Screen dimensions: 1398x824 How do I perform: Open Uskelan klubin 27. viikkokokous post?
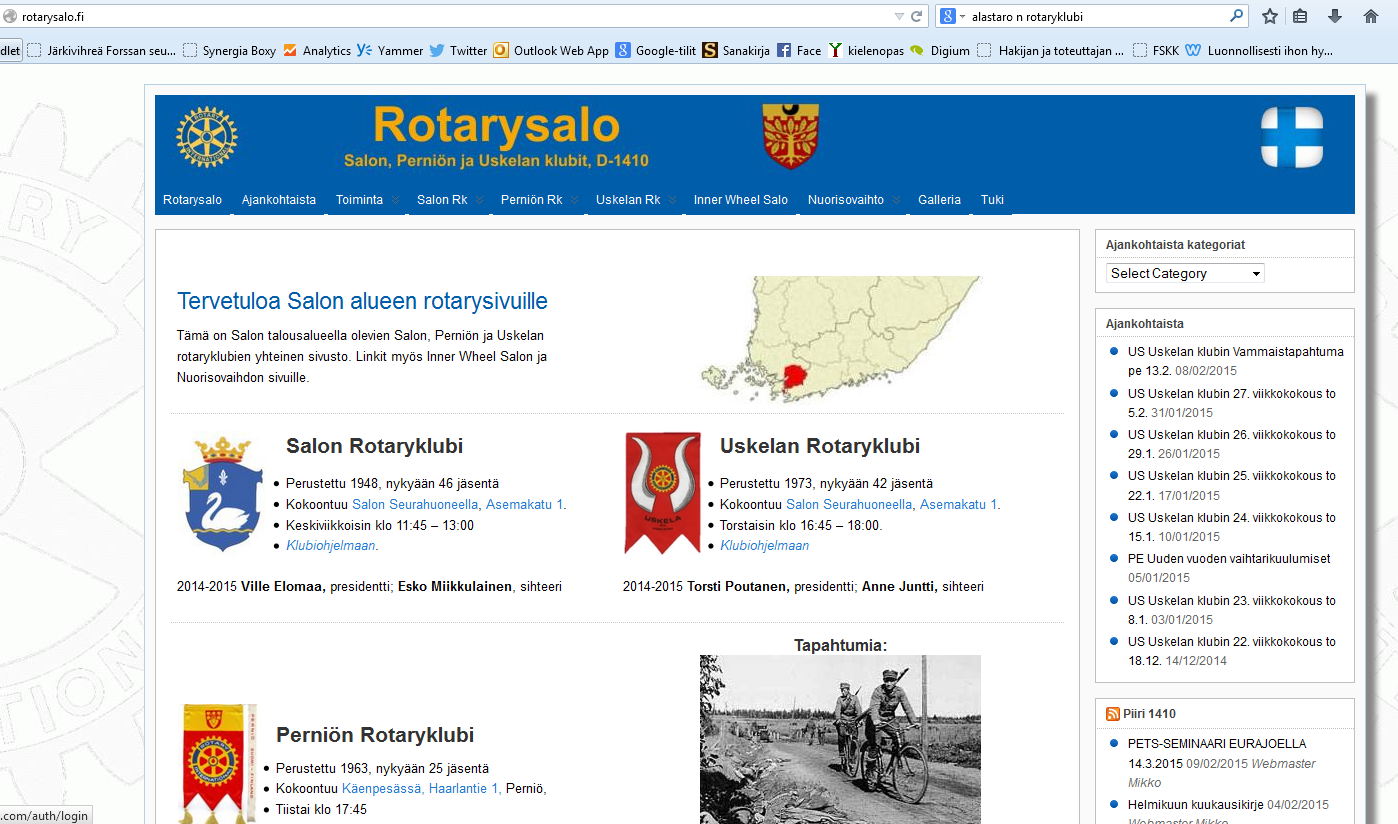pos(1232,403)
